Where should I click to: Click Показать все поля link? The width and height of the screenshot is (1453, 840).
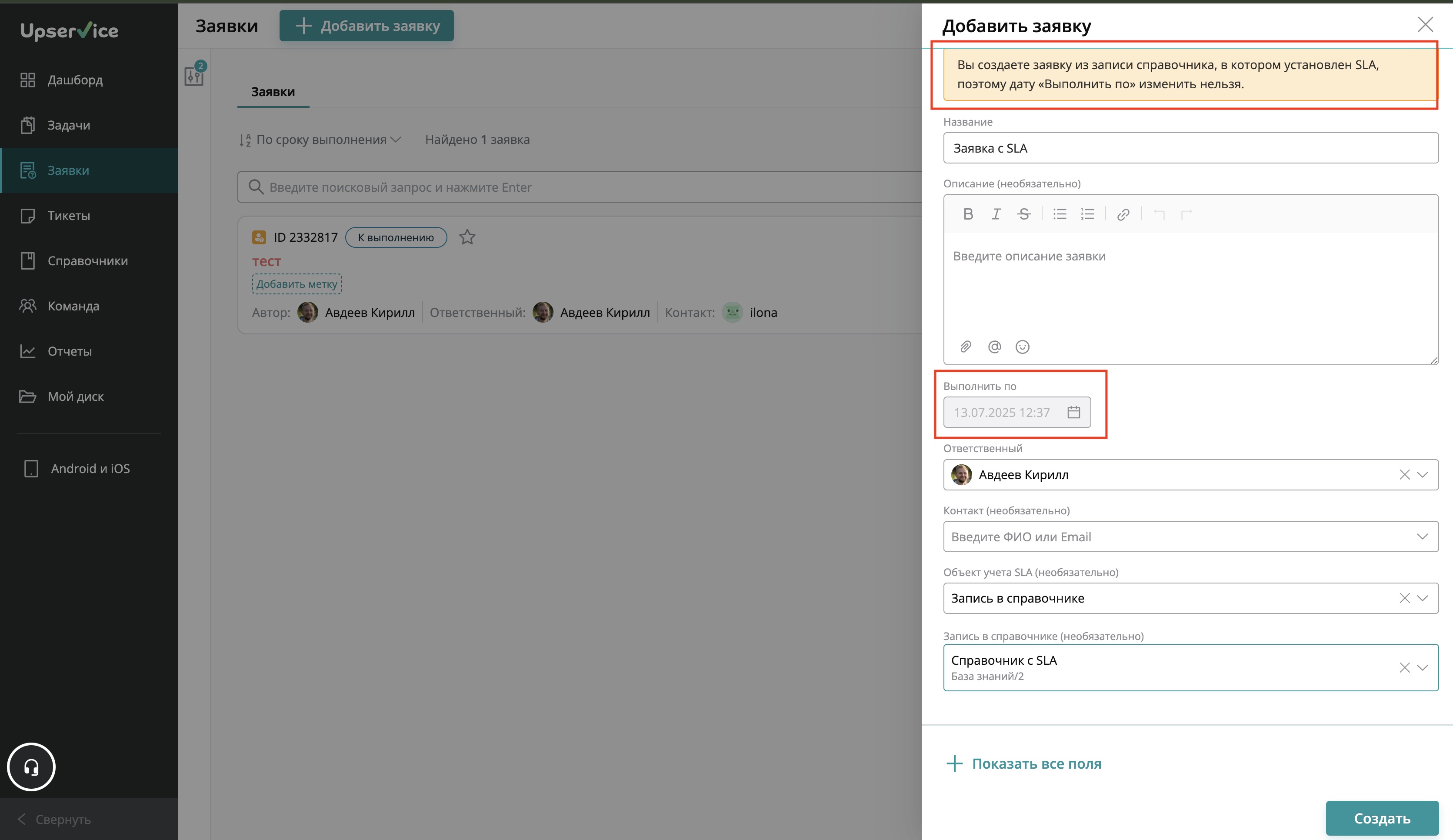(1036, 763)
